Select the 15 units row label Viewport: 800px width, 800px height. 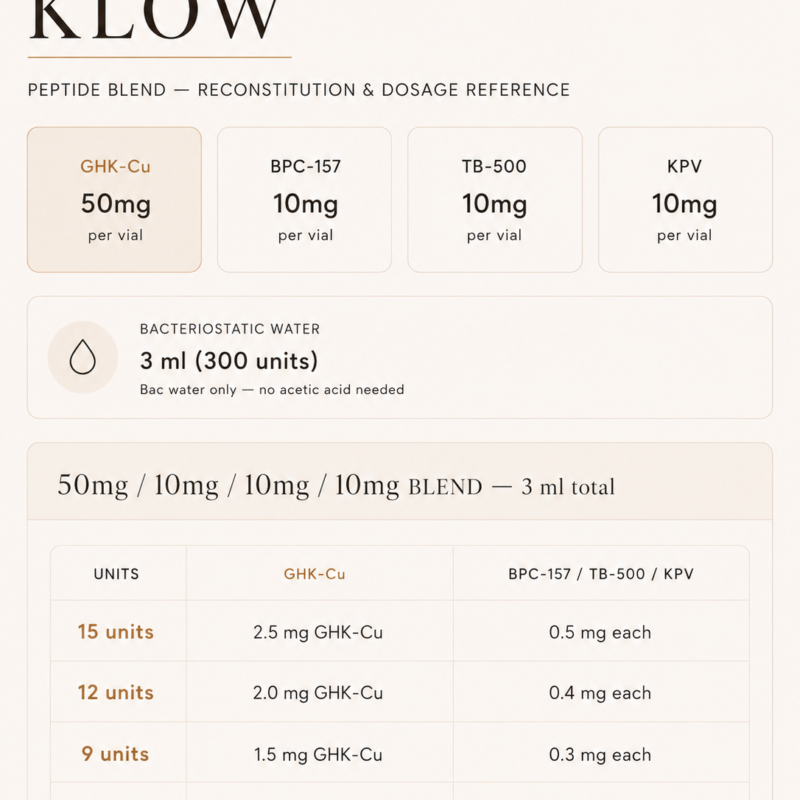point(116,632)
